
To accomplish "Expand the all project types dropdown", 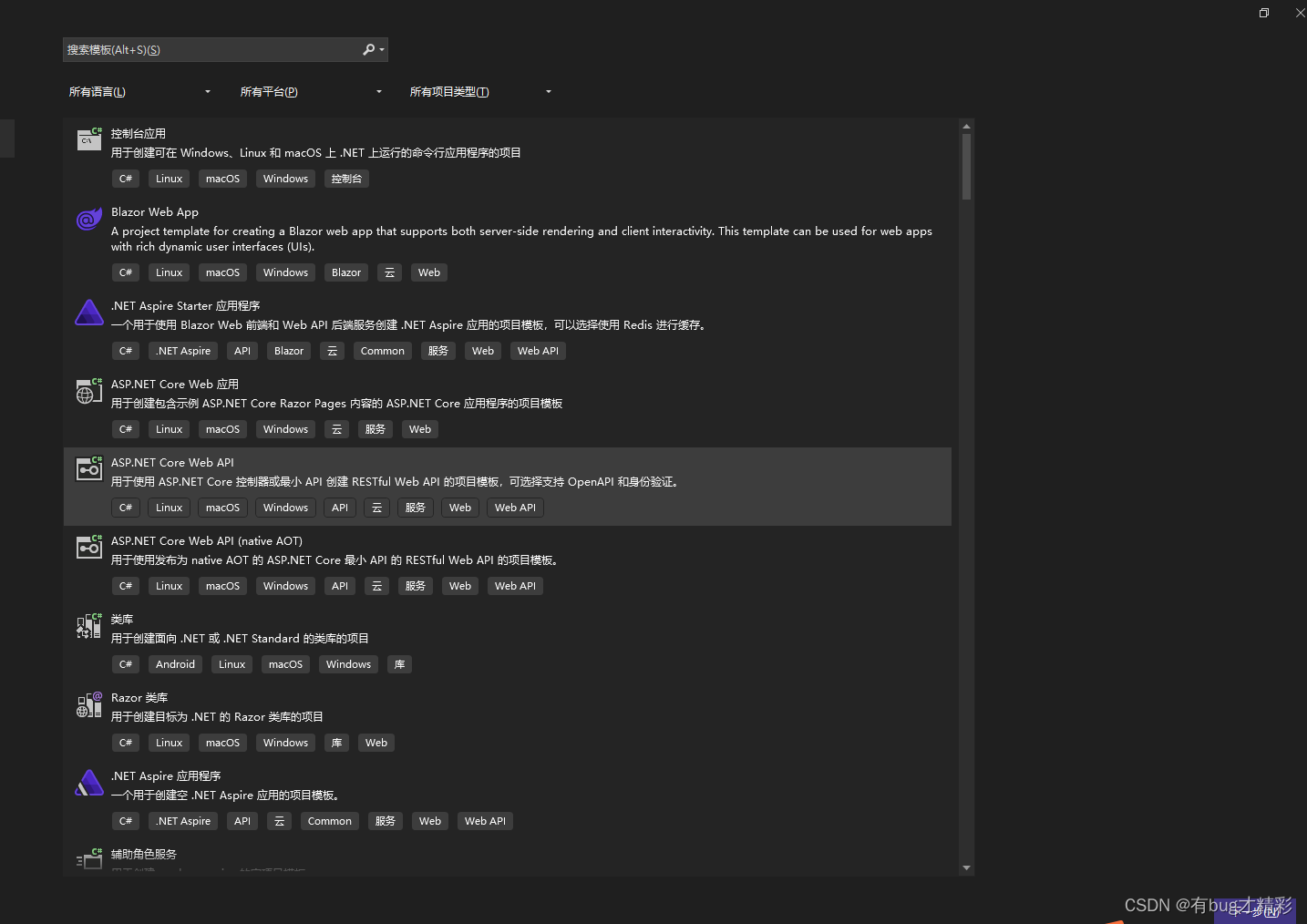I will pos(480,92).
